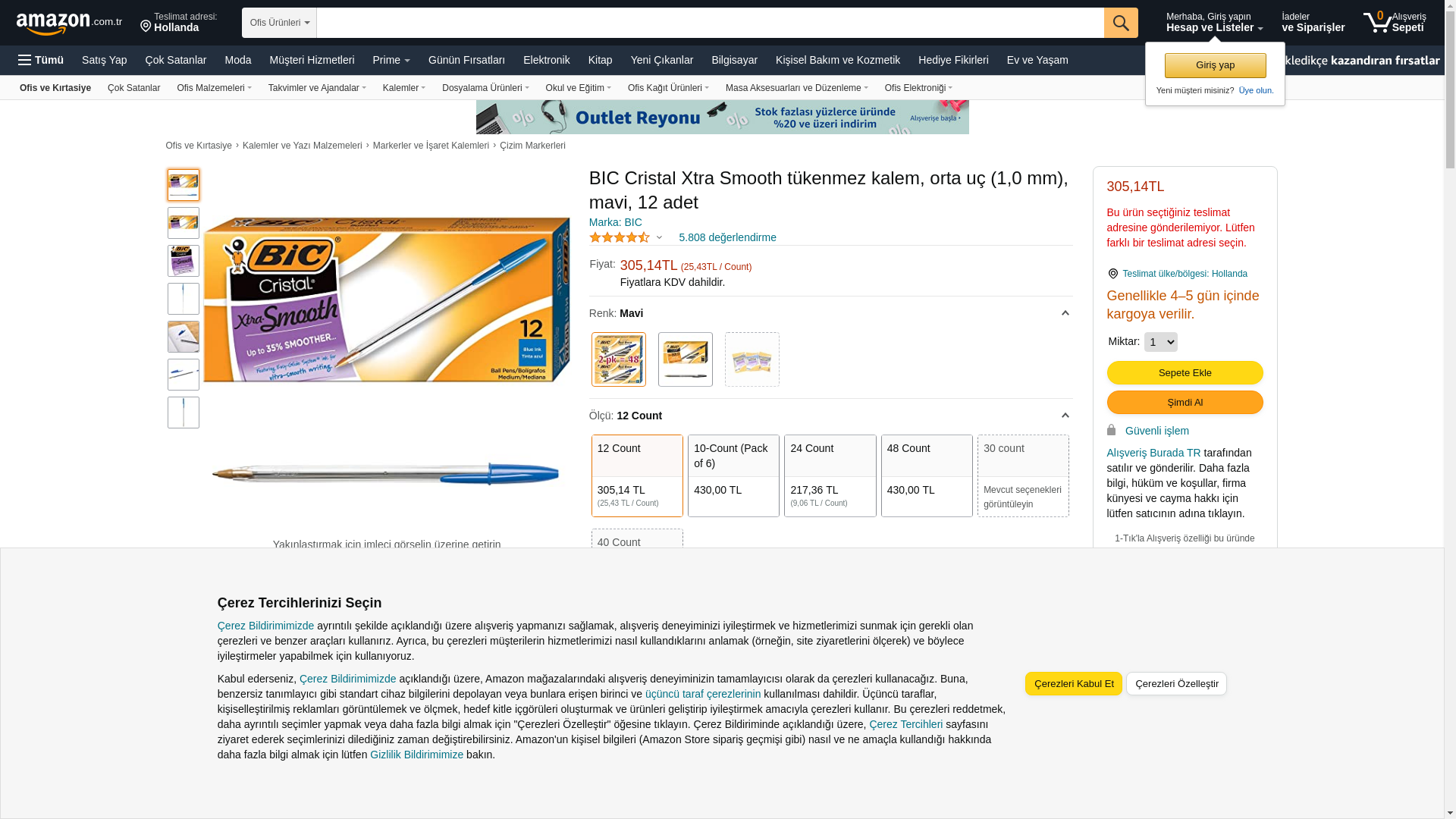The width and height of the screenshot is (1456, 819).
Task: Click the location pin beside Teslimat ülke/bölgesi
Action: click(1112, 274)
